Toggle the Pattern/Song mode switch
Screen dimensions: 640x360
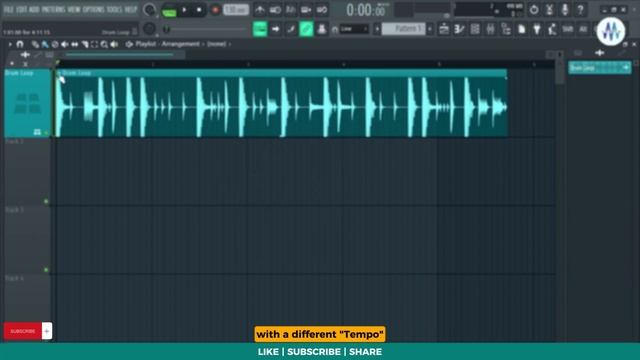169,10
